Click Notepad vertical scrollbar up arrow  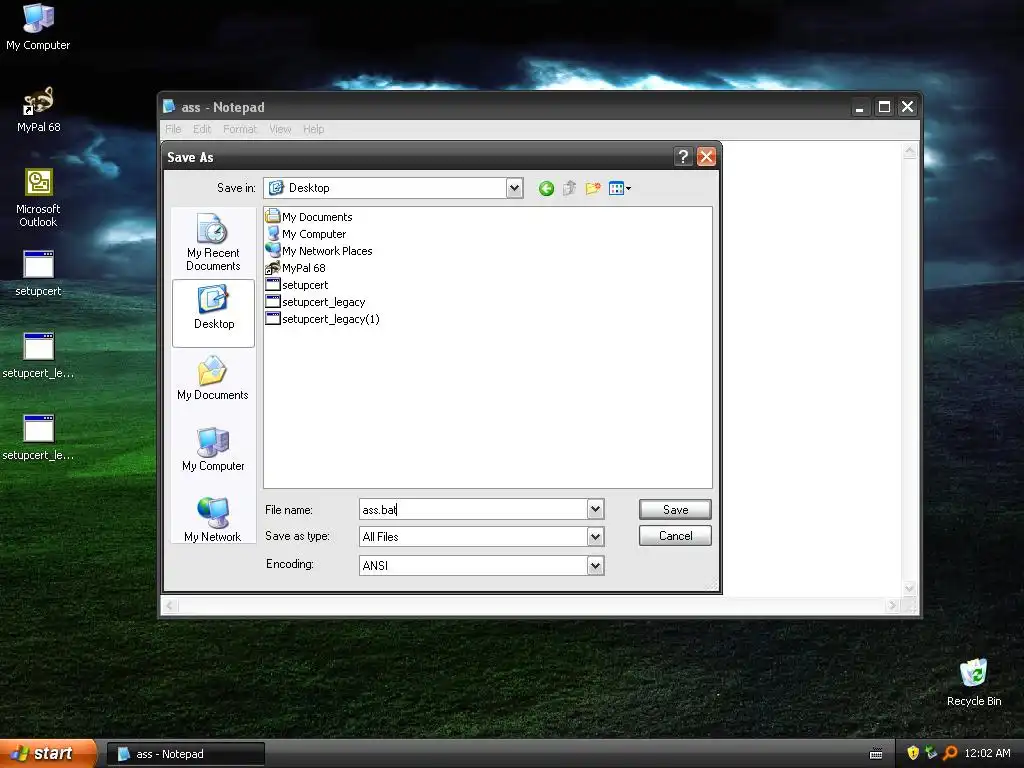coord(910,152)
